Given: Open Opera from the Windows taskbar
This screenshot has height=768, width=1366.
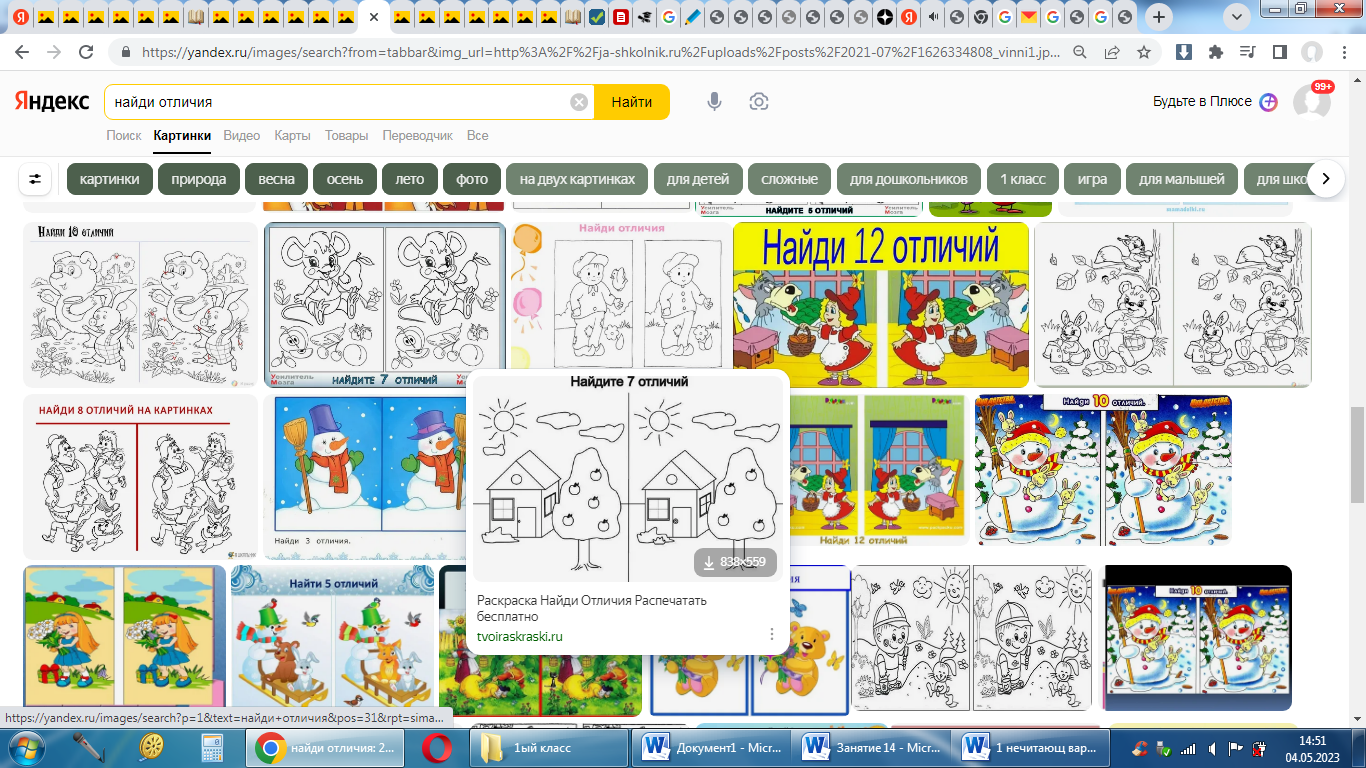Looking at the screenshot, I should point(435,747).
